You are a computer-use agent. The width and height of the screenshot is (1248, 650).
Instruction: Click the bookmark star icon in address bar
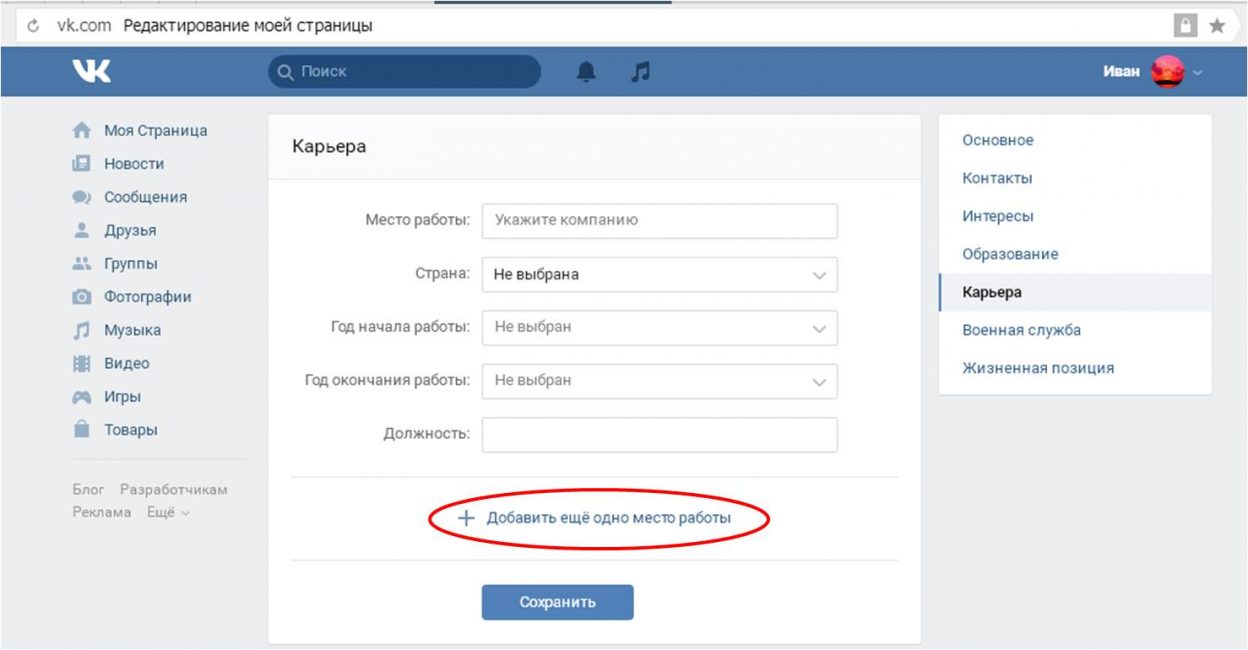tap(1217, 26)
